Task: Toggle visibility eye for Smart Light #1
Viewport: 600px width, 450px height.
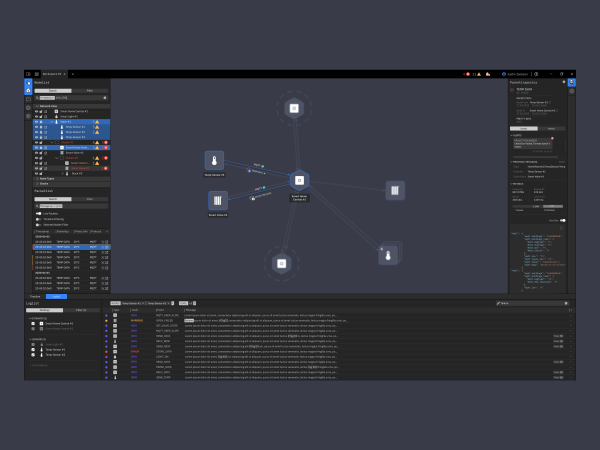Action: click(x=36, y=116)
